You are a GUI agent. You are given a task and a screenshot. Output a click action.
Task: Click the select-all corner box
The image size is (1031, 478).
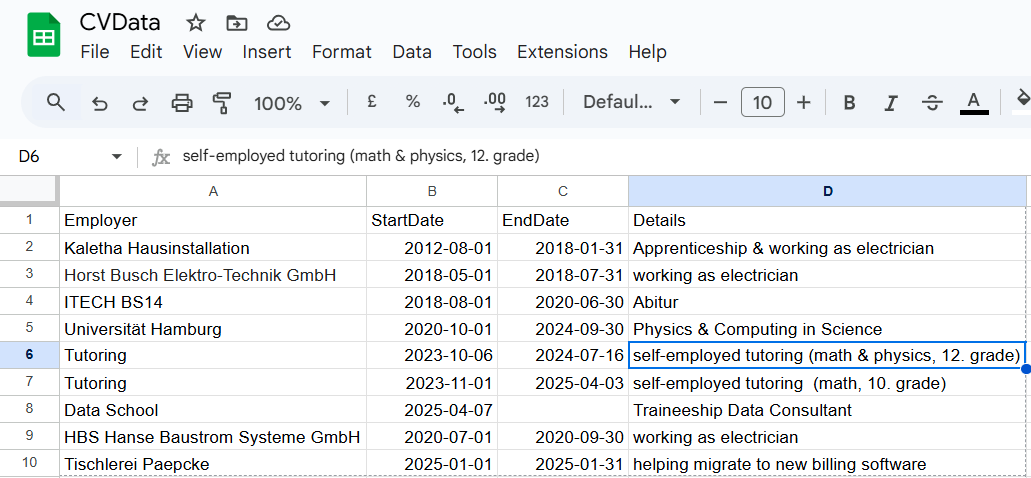tap(29, 190)
